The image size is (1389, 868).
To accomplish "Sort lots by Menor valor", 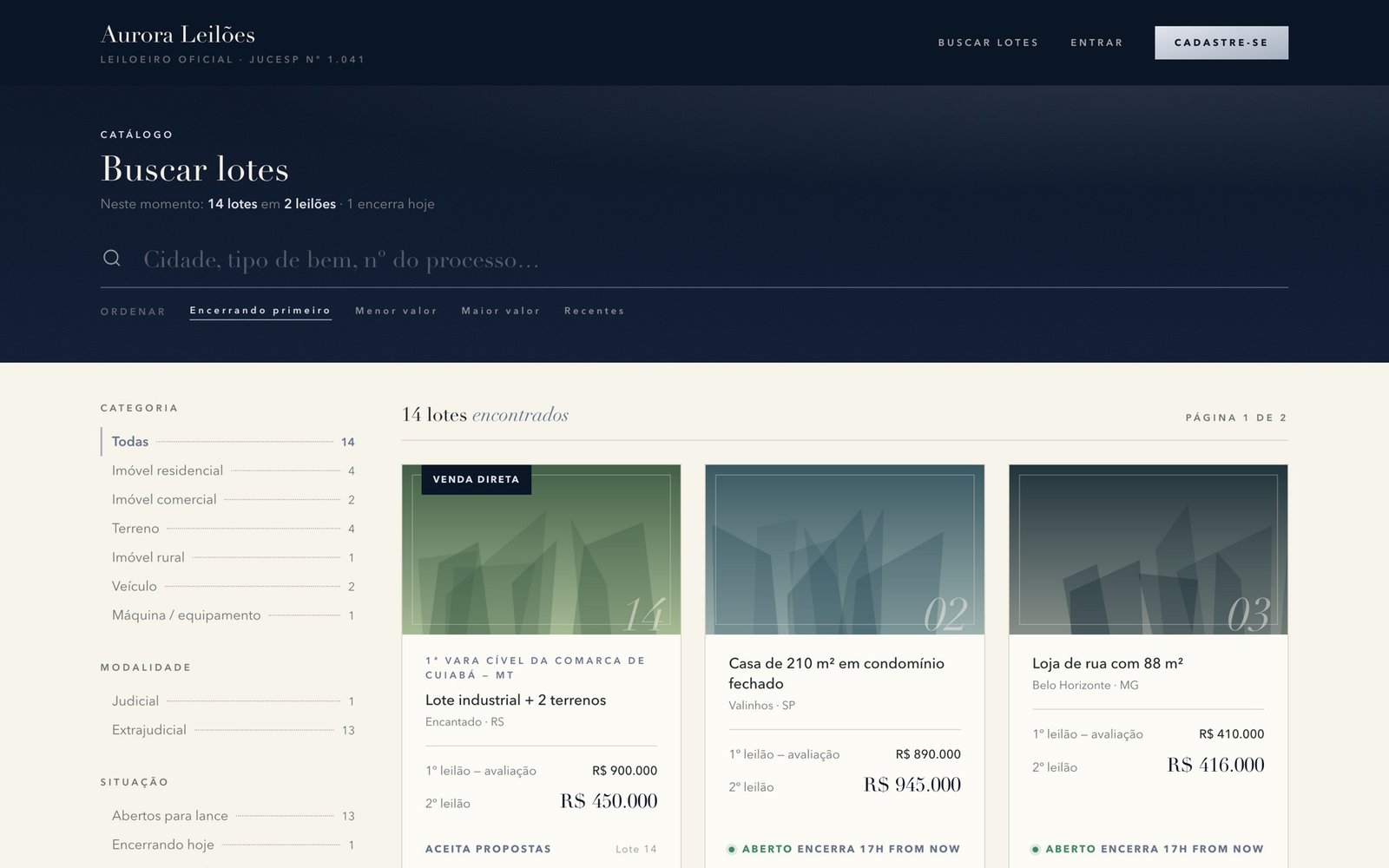I will point(396,311).
